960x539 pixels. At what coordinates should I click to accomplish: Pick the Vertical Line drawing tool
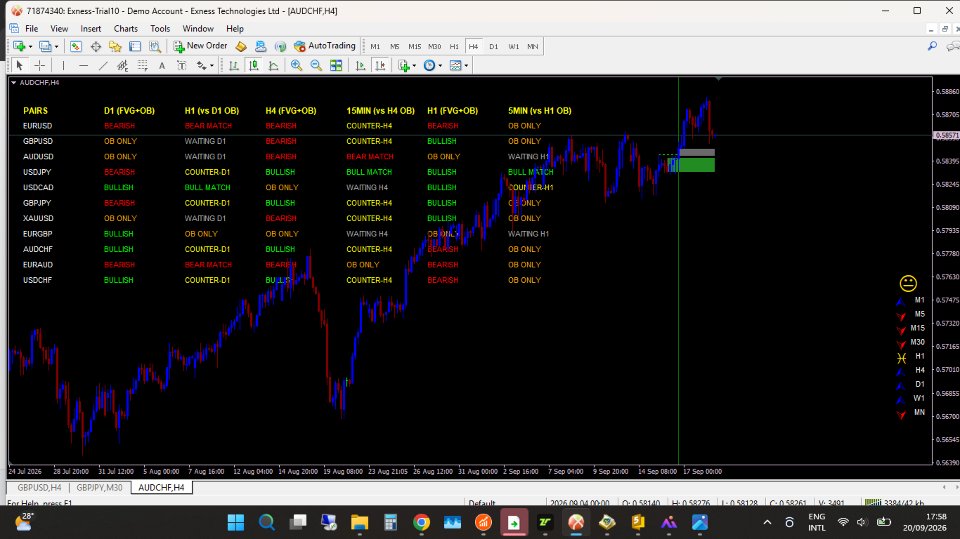[63, 65]
